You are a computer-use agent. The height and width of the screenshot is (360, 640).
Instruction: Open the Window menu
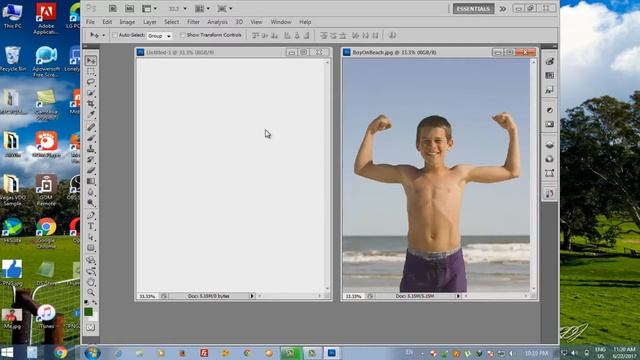[281, 22]
